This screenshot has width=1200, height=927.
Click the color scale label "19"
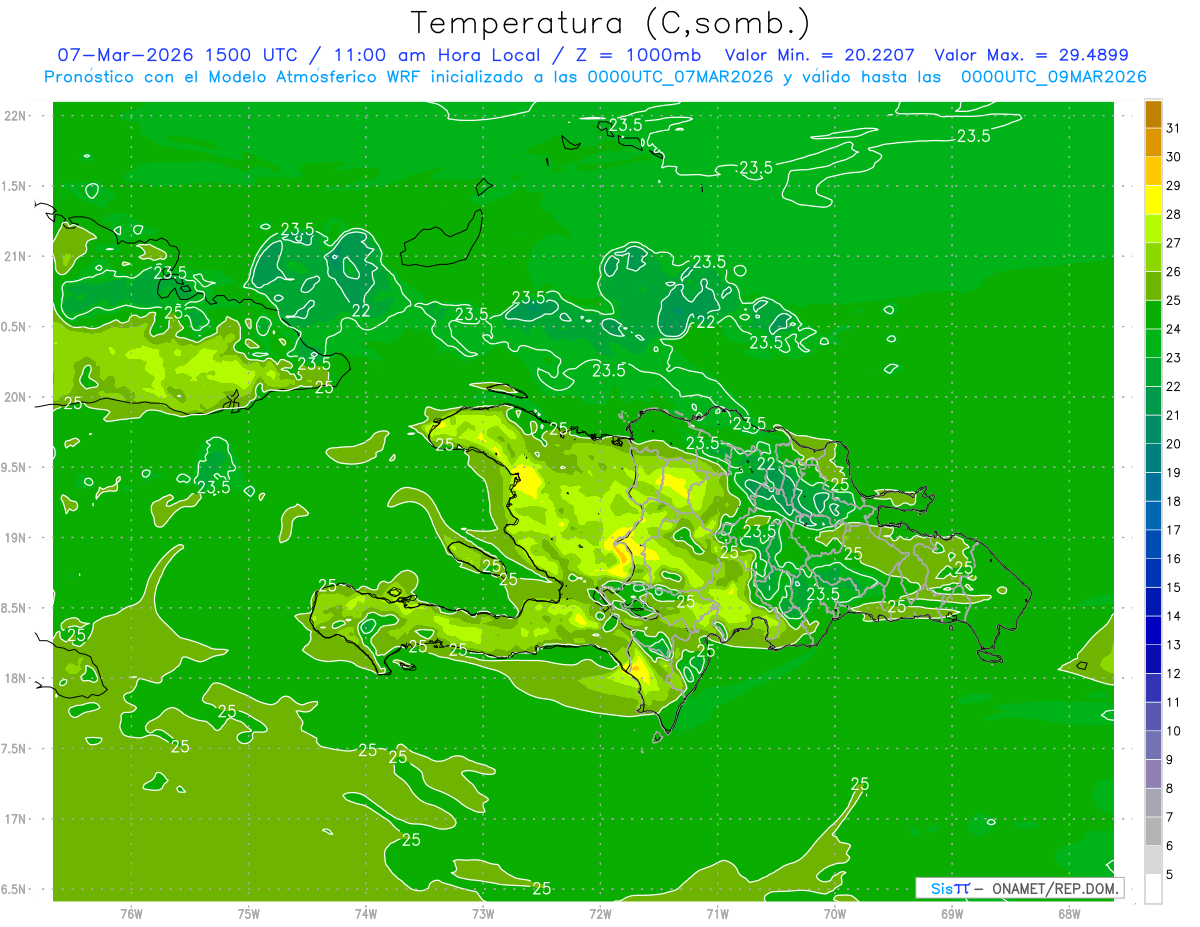[x=1174, y=473]
